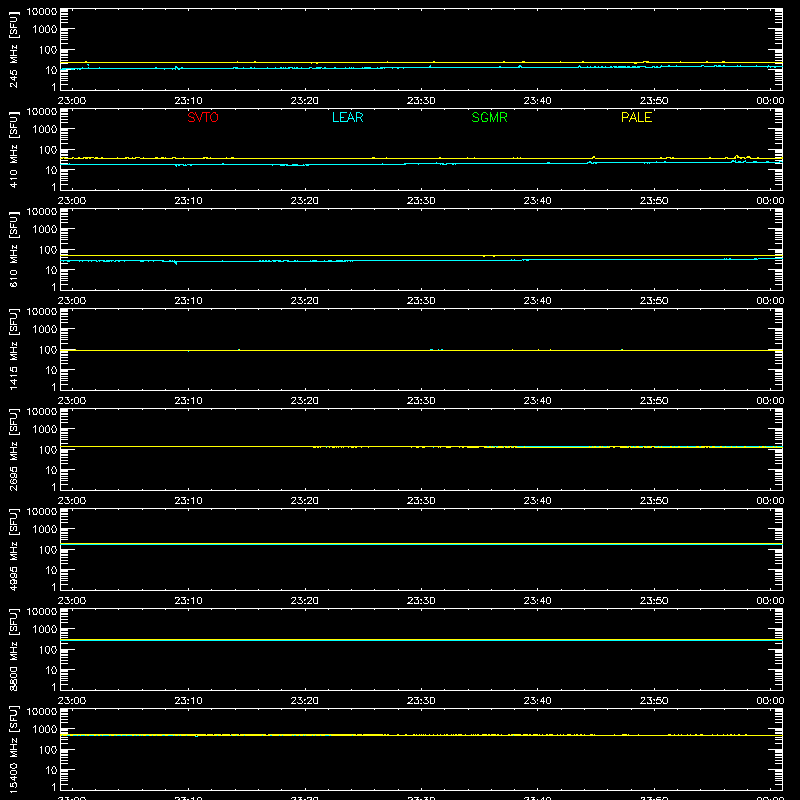Select the 4995 MHz [SFU] axis title
This screenshot has height=800, width=800.
(13, 549)
